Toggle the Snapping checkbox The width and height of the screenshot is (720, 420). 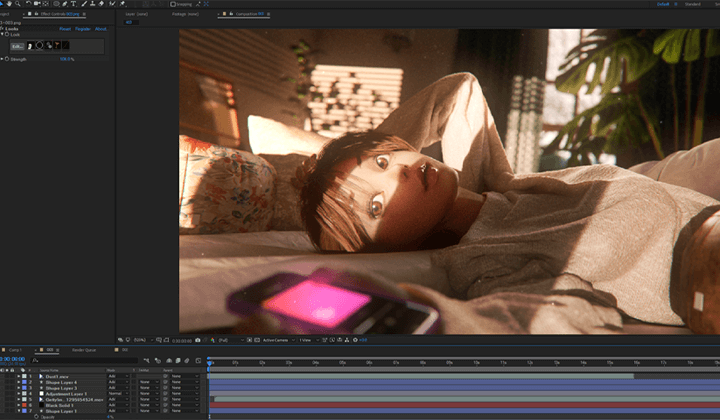click(x=173, y=4)
